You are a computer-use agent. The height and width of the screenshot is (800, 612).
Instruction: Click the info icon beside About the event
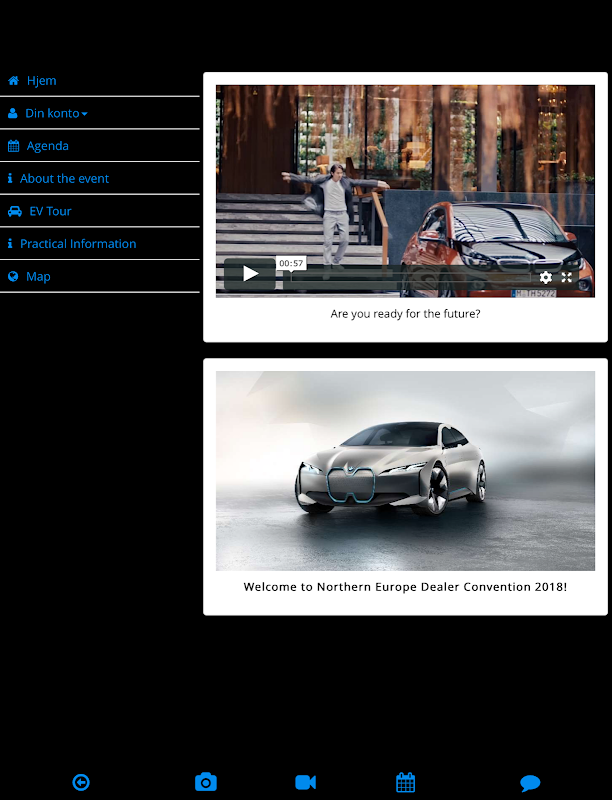point(10,178)
